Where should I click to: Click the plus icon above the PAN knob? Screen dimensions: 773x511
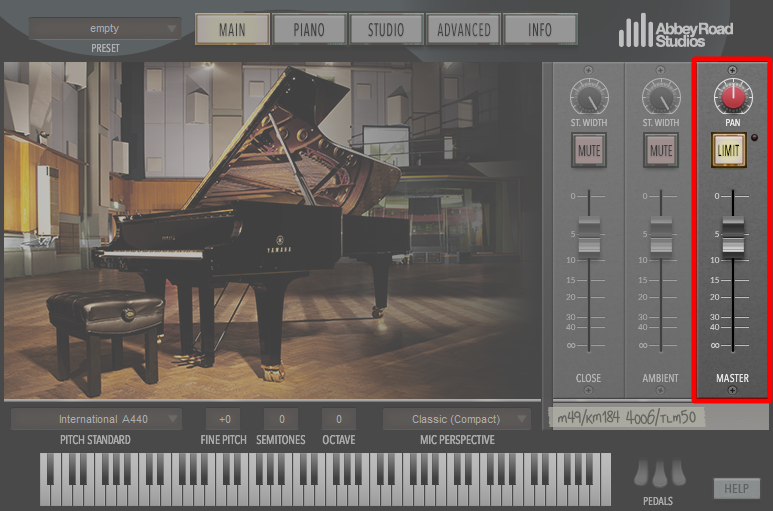click(732, 70)
